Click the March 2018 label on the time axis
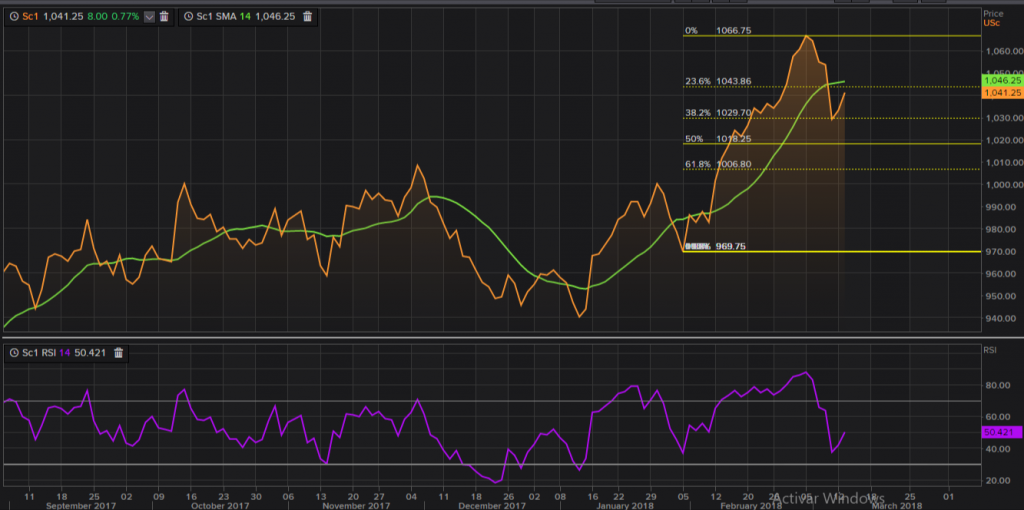The width and height of the screenshot is (1024, 510). 897,505
